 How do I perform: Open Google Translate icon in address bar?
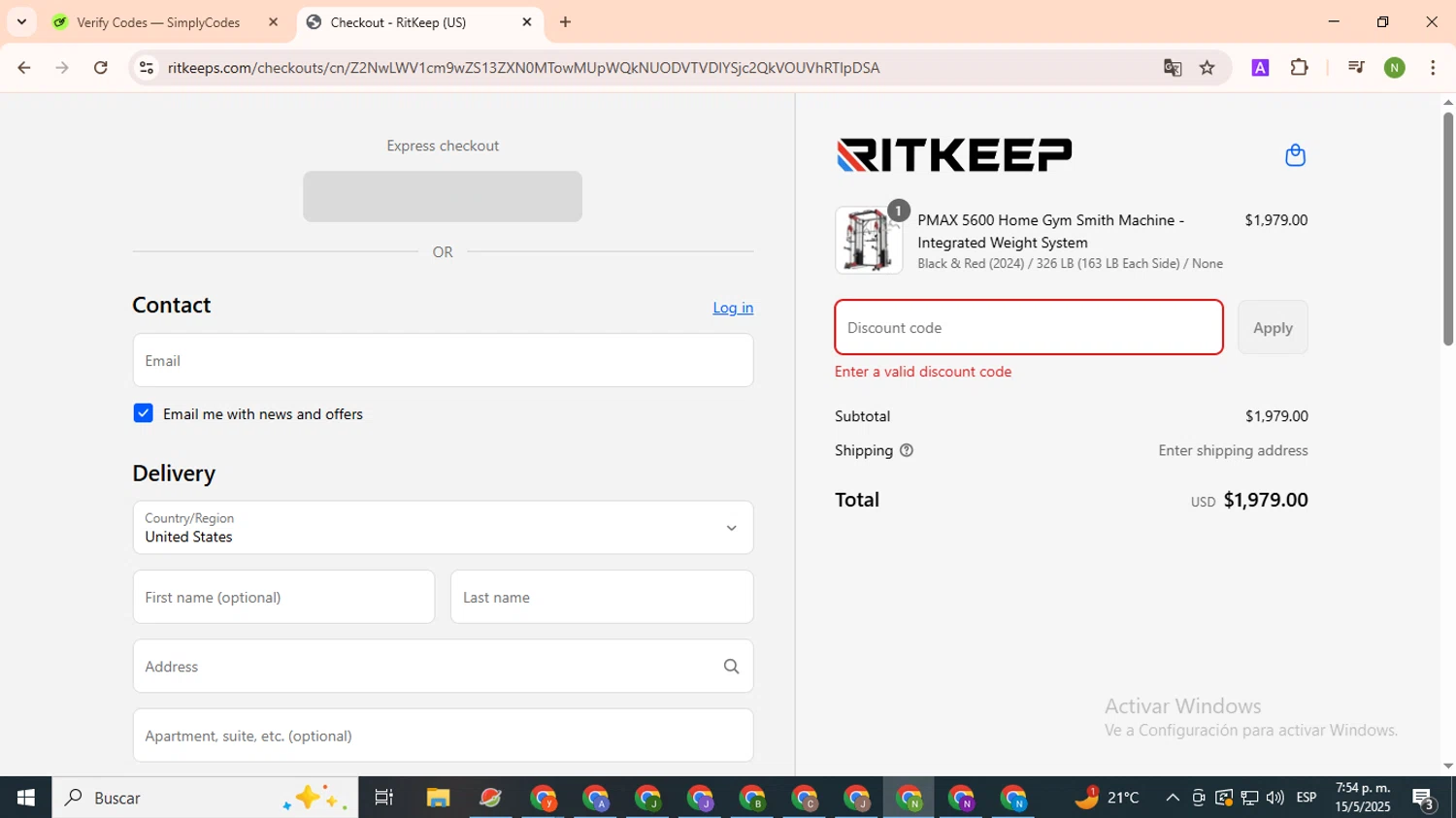tap(1173, 67)
